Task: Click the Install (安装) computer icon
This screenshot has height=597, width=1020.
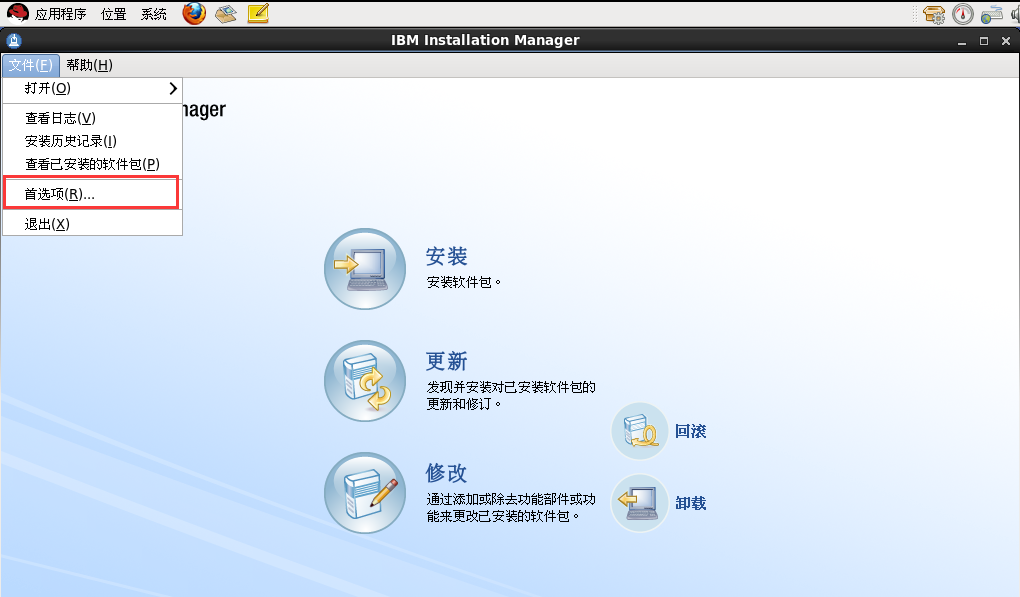Action: [365, 269]
